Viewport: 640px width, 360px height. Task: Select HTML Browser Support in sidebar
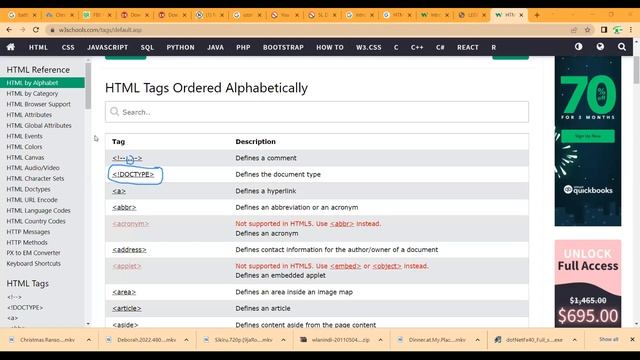pyautogui.click(x=38, y=104)
